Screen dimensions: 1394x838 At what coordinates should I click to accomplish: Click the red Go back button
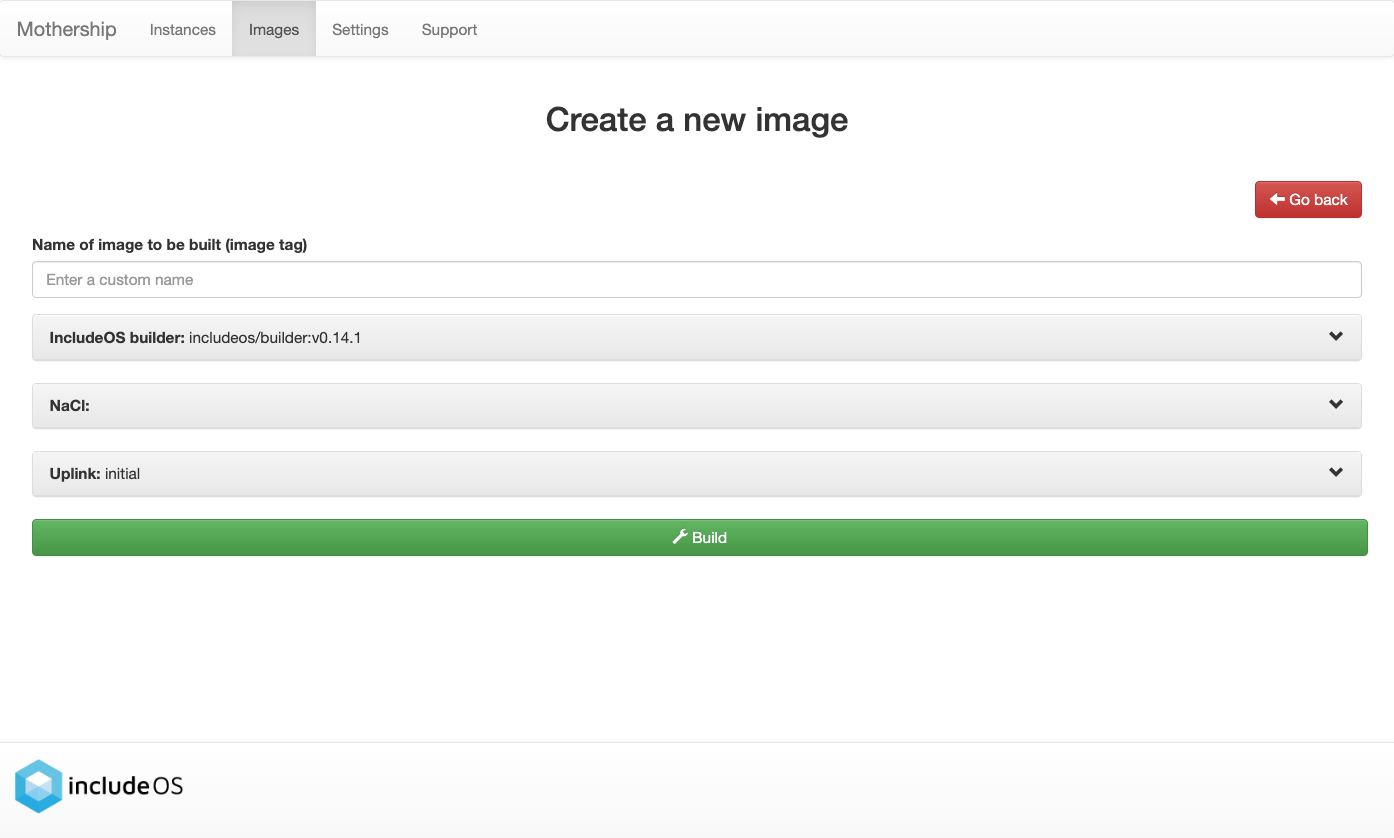[x=1308, y=199]
